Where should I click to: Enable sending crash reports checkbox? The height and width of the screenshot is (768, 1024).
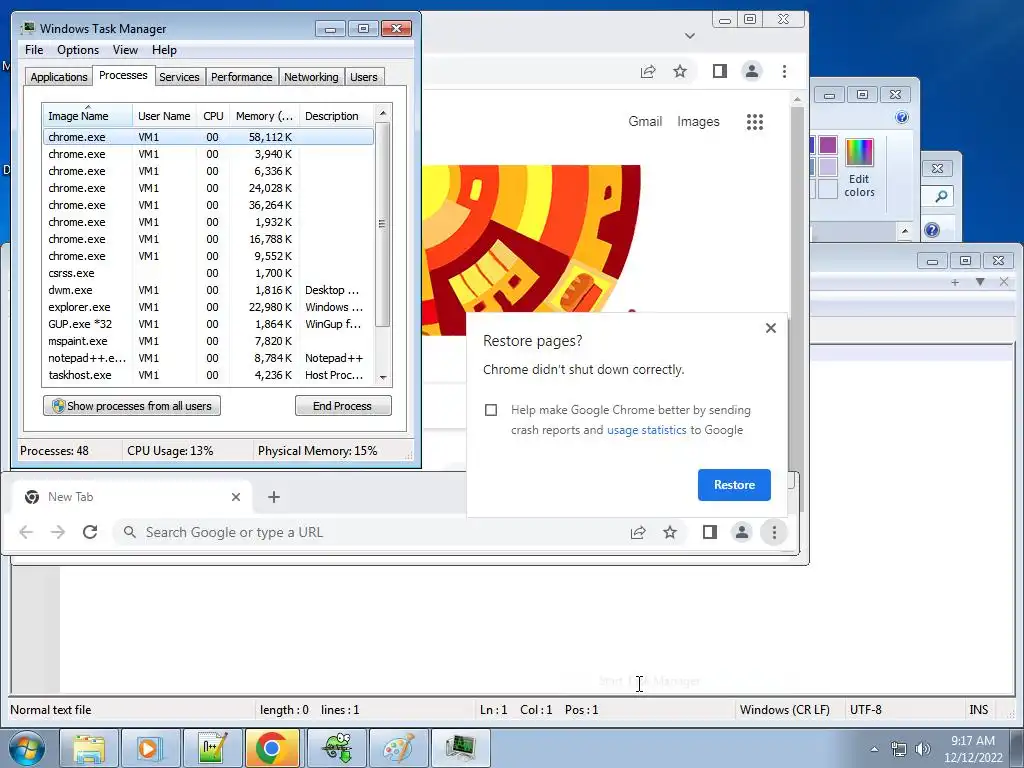coord(491,410)
